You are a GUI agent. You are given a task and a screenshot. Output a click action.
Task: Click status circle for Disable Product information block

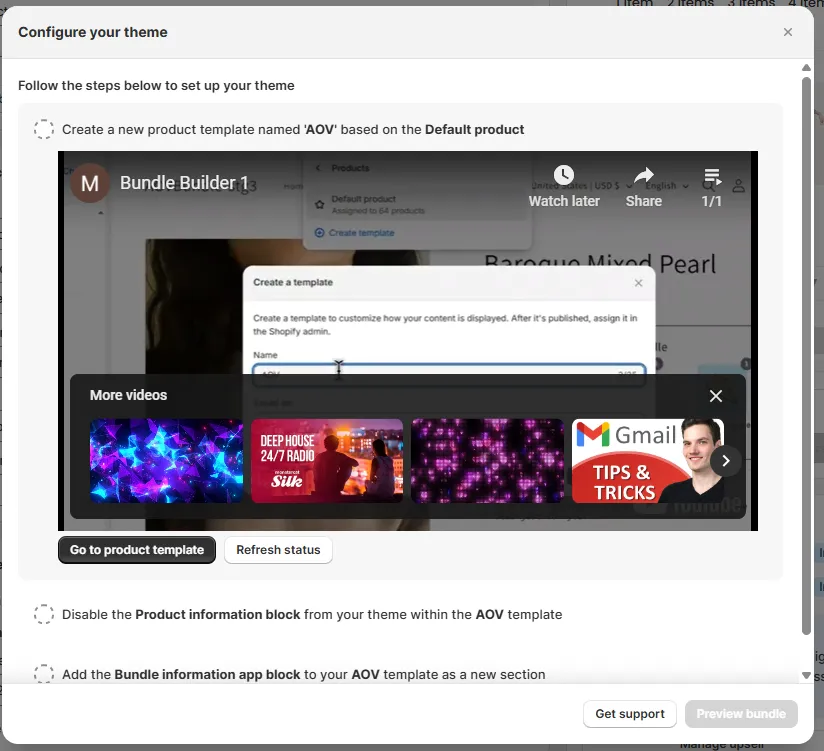point(44,614)
